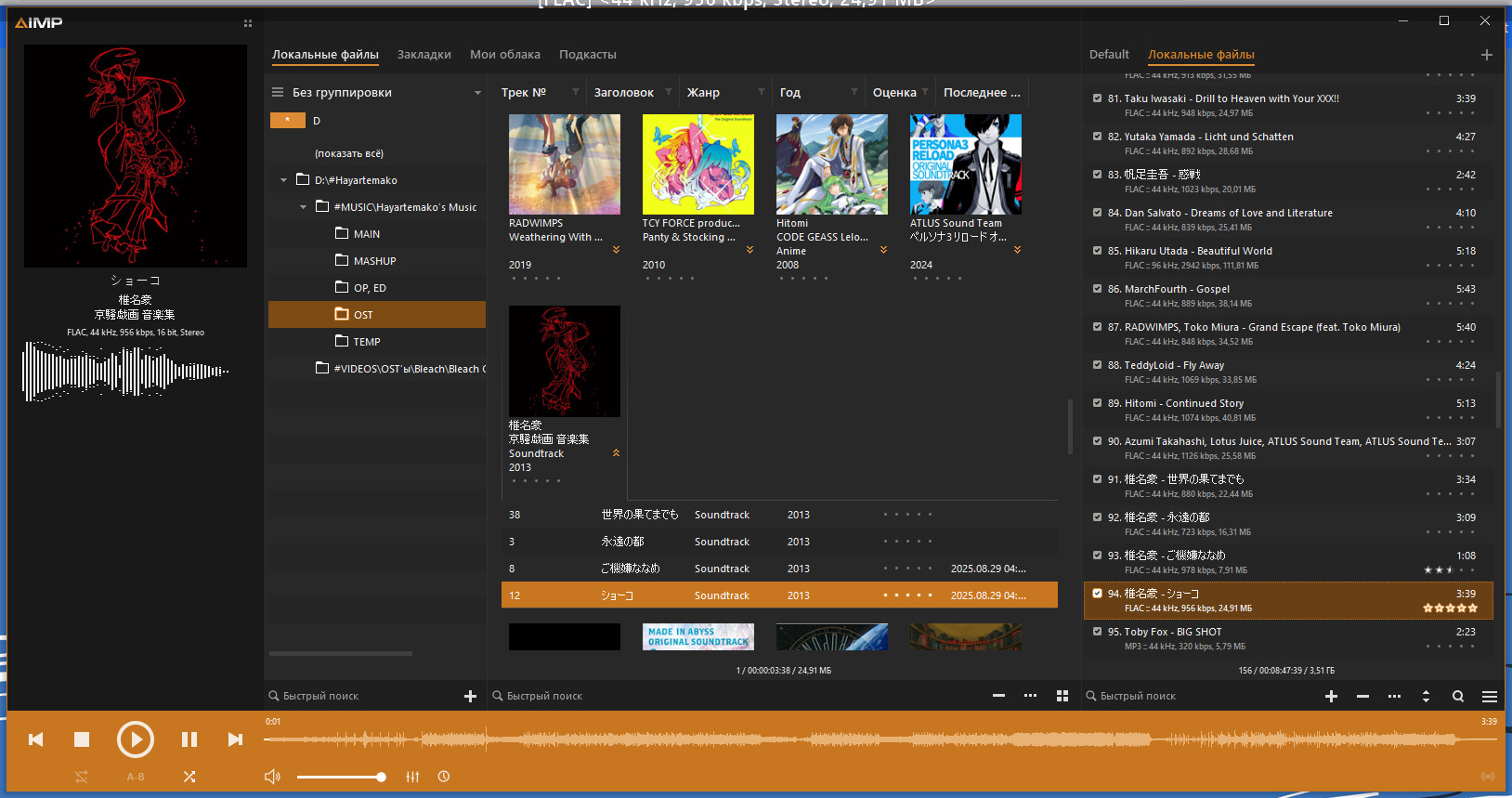
Task: Open Мои облака tab
Action: coord(505,55)
